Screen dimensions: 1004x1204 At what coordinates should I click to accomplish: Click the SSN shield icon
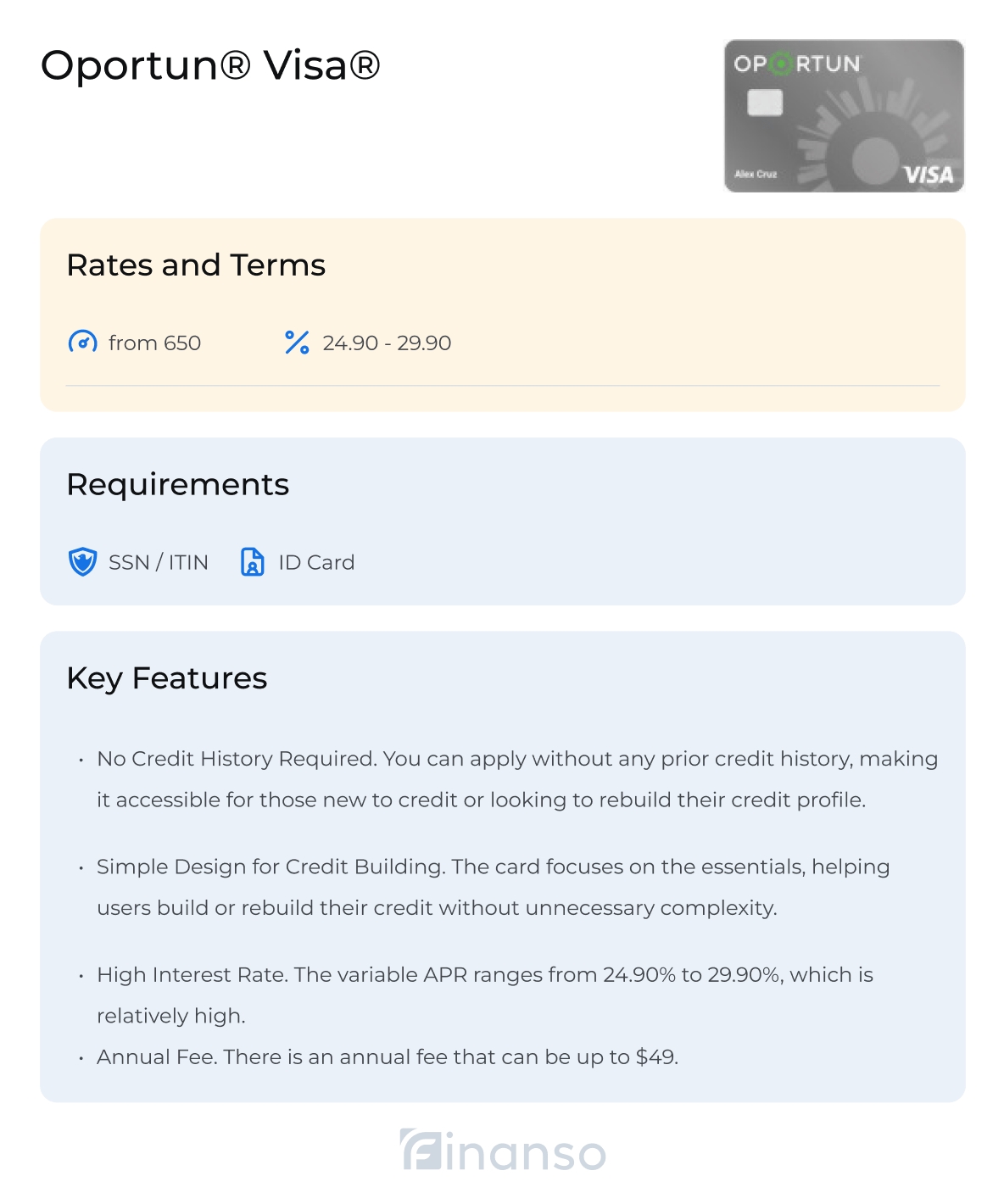click(x=82, y=562)
